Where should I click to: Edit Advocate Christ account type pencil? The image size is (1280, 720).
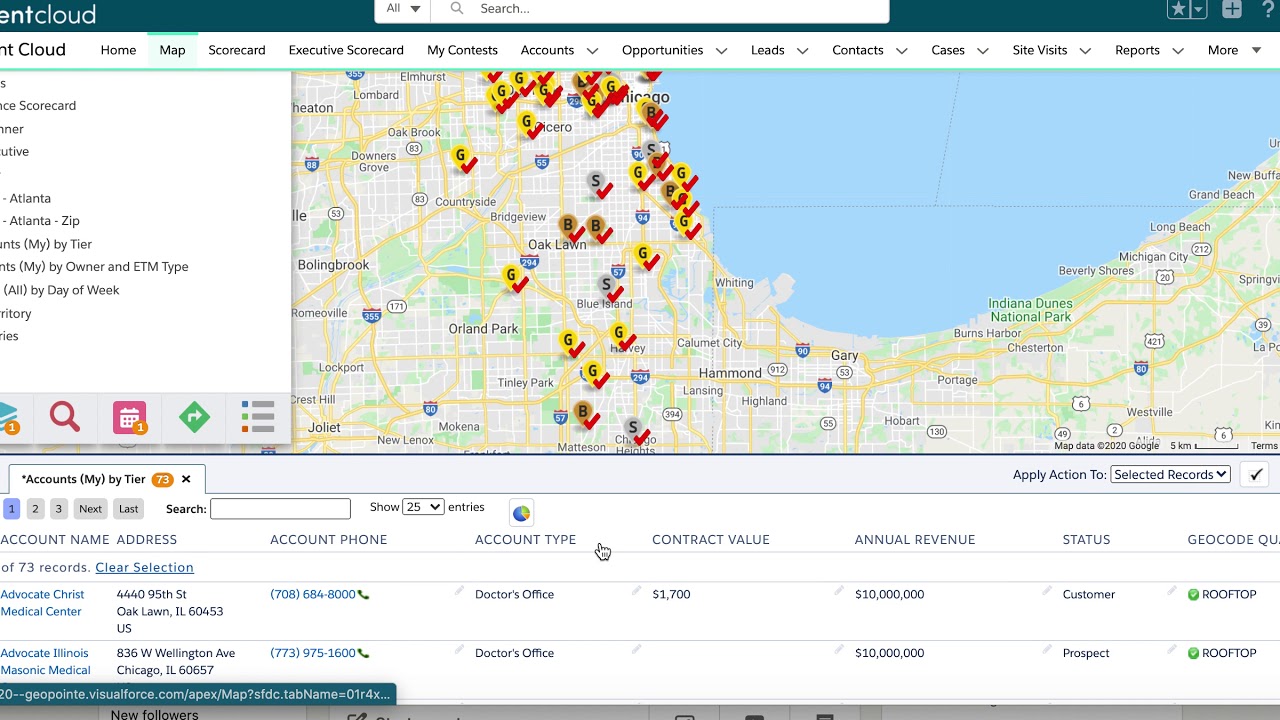pos(636,591)
